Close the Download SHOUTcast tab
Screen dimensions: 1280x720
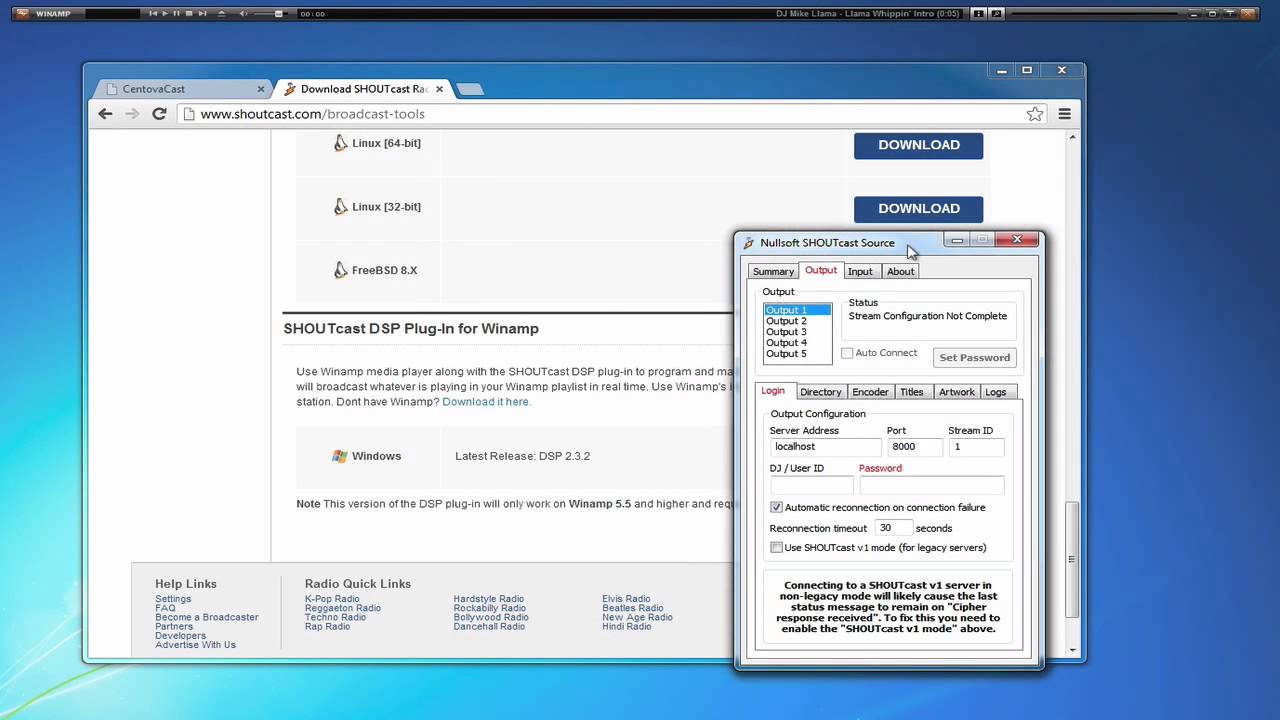[x=439, y=89]
